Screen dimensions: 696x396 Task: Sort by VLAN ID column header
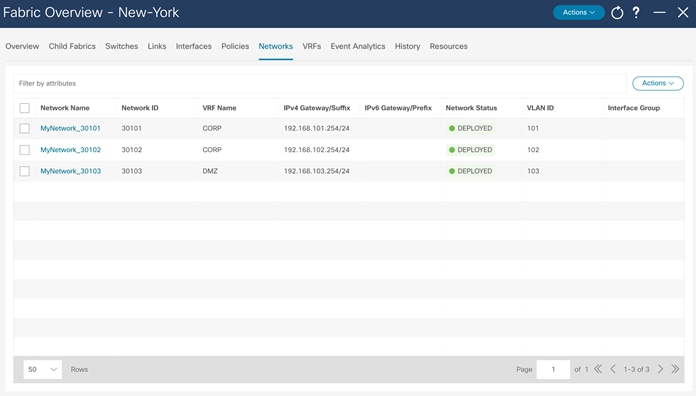click(540, 108)
